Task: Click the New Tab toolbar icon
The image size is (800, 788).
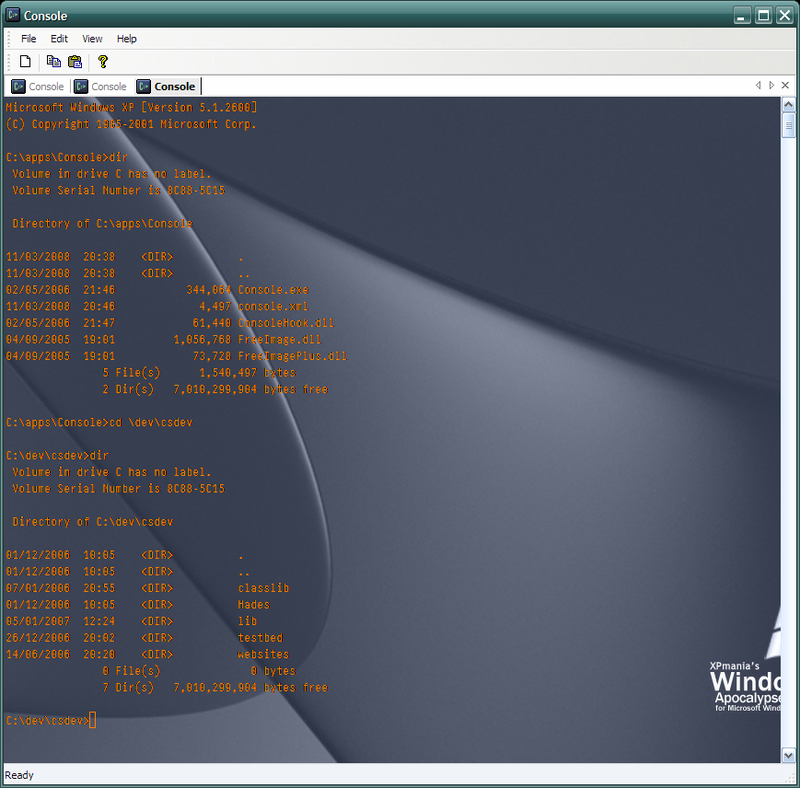Action: click(26, 62)
